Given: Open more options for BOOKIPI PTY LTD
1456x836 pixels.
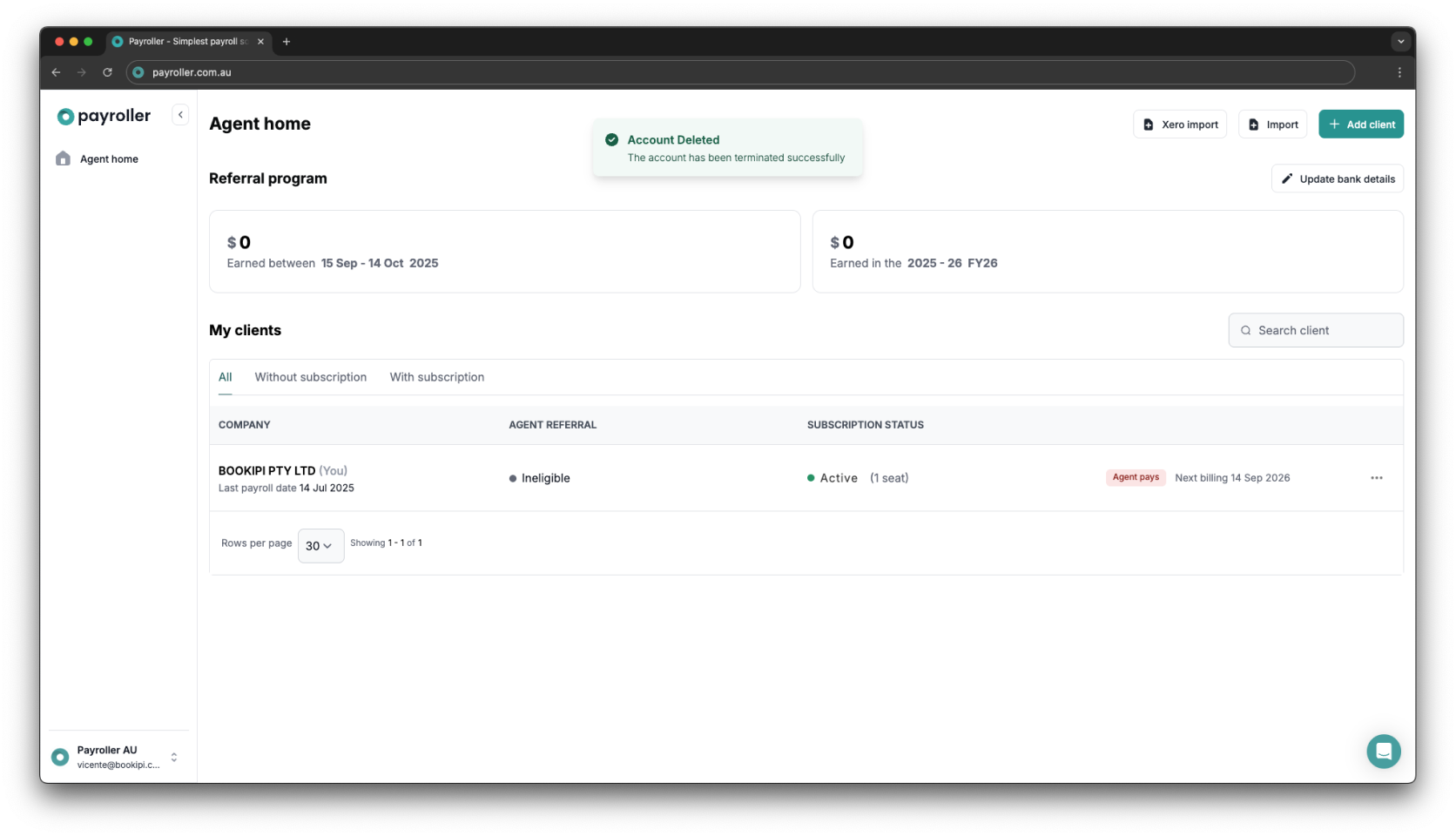Looking at the screenshot, I should tap(1377, 478).
